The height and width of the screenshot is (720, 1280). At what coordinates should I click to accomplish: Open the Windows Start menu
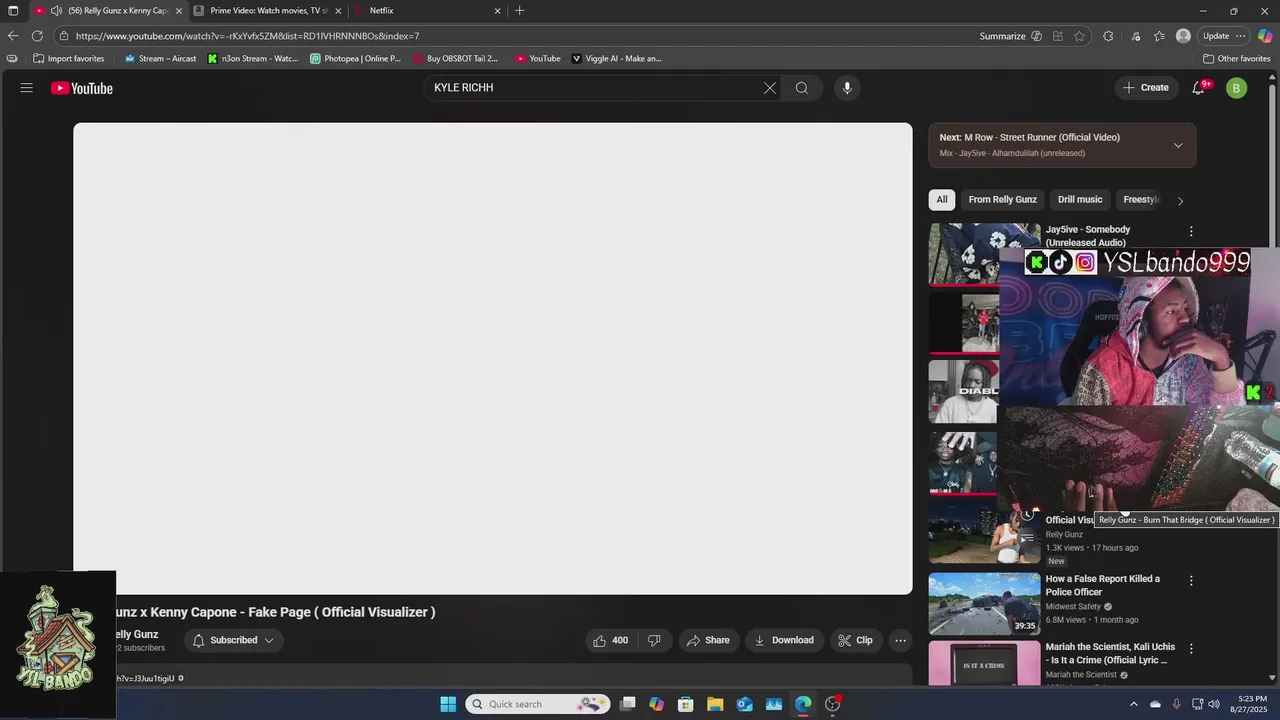pos(448,704)
